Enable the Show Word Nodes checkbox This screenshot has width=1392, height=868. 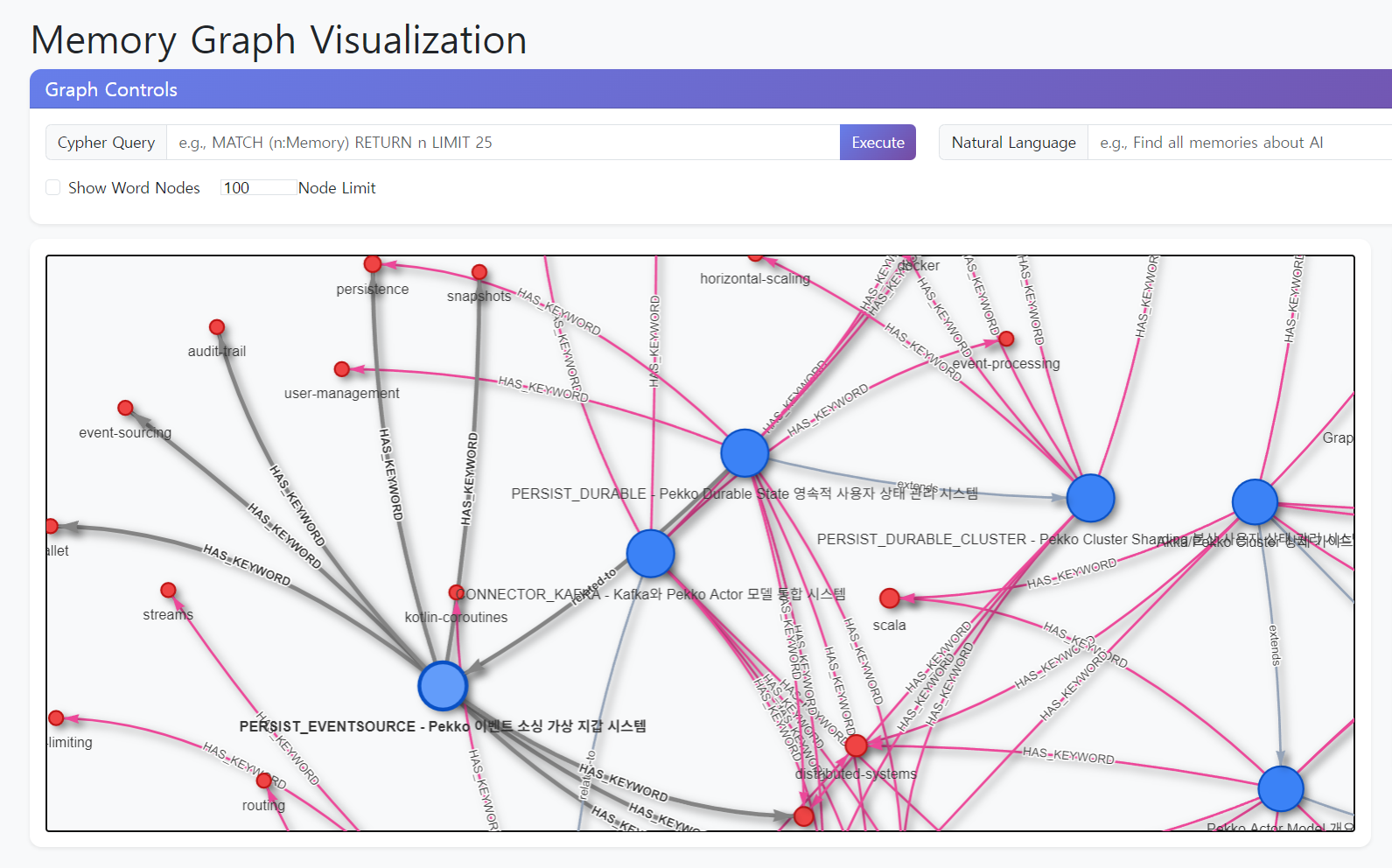[x=53, y=187]
